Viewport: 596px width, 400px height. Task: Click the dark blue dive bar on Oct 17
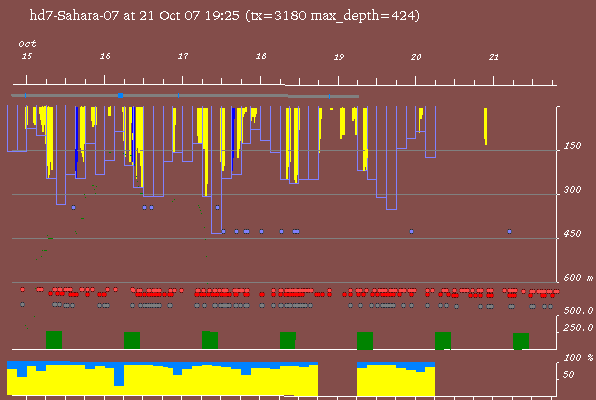(233, 139)
